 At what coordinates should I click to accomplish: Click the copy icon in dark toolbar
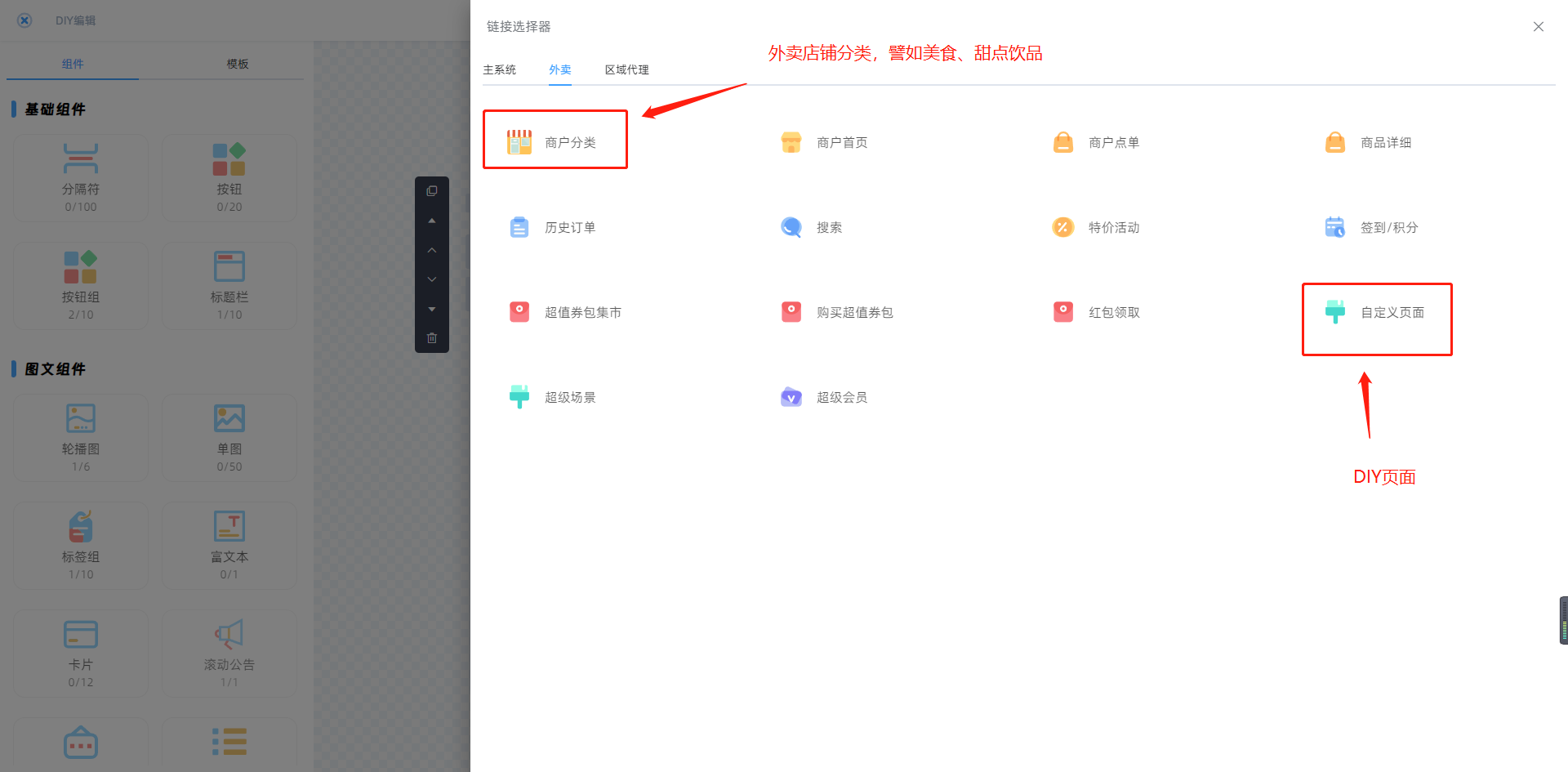tap(432, 191)
